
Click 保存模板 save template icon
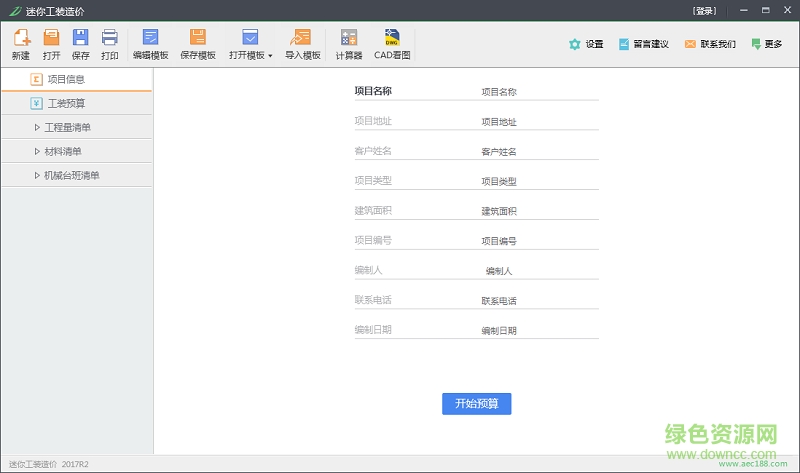(x=198, y=44)
